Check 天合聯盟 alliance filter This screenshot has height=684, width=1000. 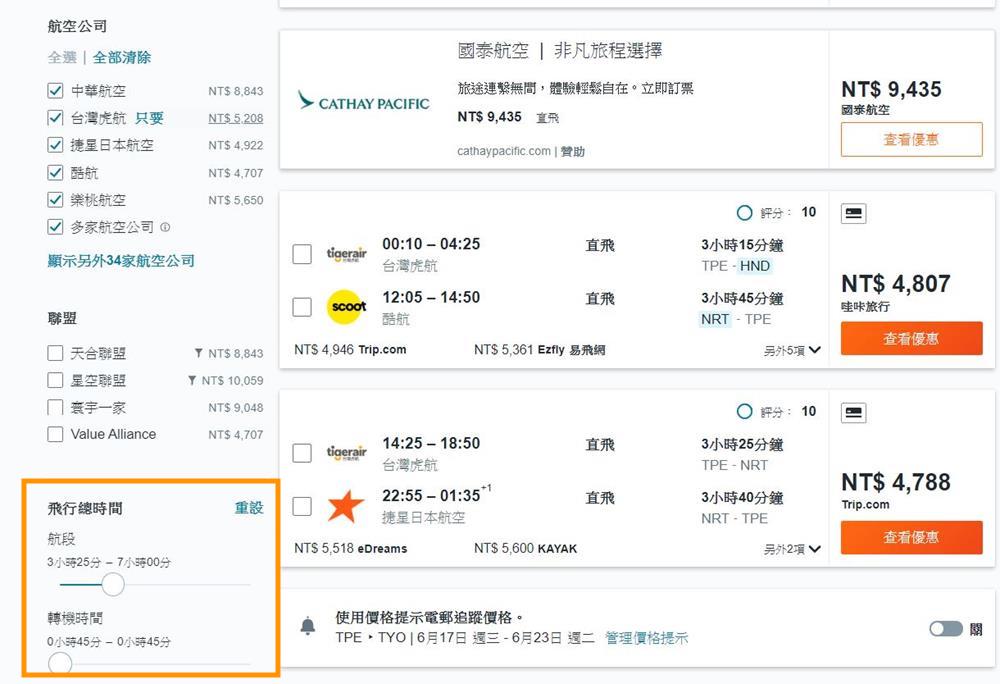55,353
